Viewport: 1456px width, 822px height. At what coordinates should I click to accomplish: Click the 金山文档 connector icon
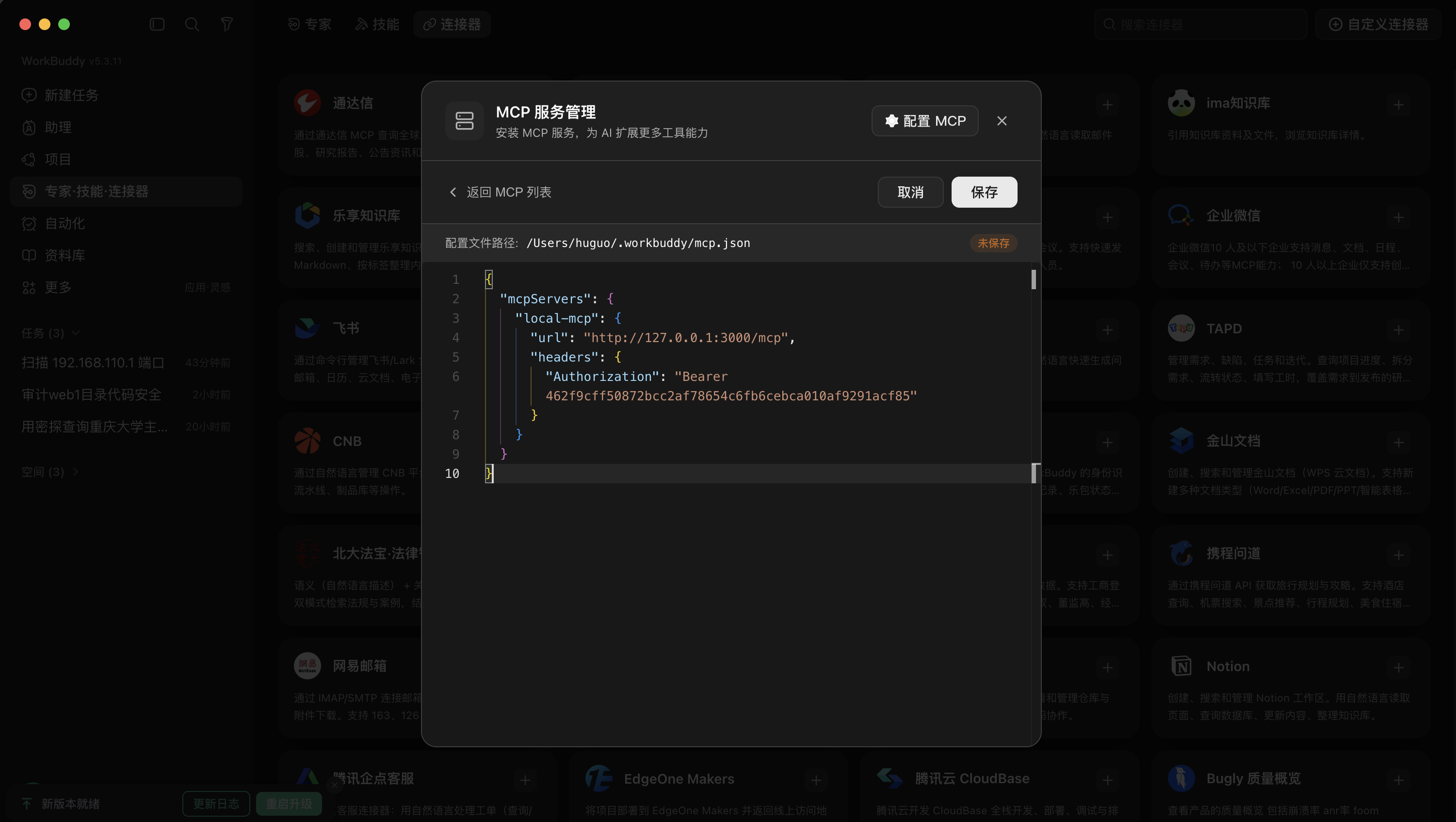point(1181,441)
